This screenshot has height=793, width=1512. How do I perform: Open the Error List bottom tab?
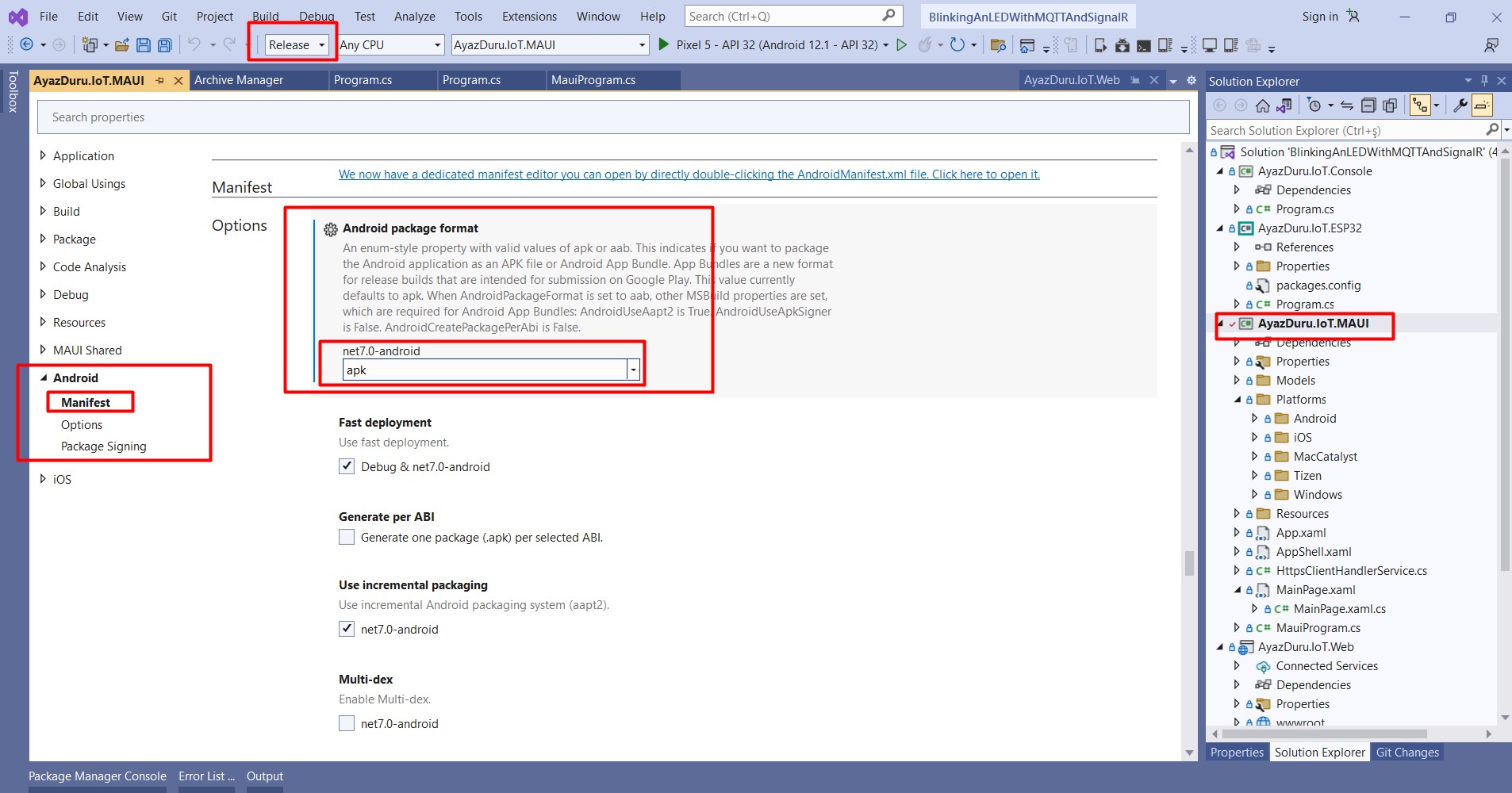click(x=206, y=776)
